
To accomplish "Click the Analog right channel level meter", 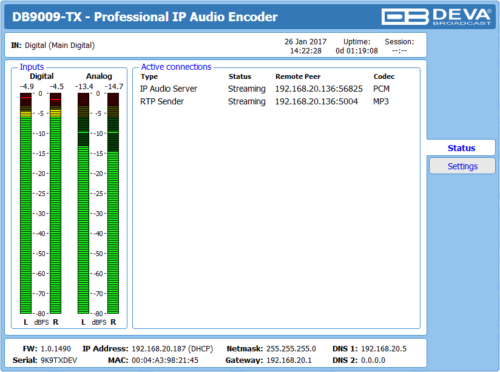I will pos(113,203).
